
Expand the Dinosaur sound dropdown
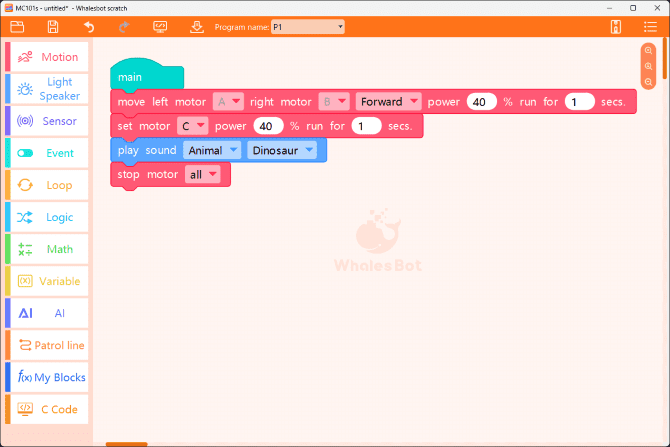coord(282,150)
